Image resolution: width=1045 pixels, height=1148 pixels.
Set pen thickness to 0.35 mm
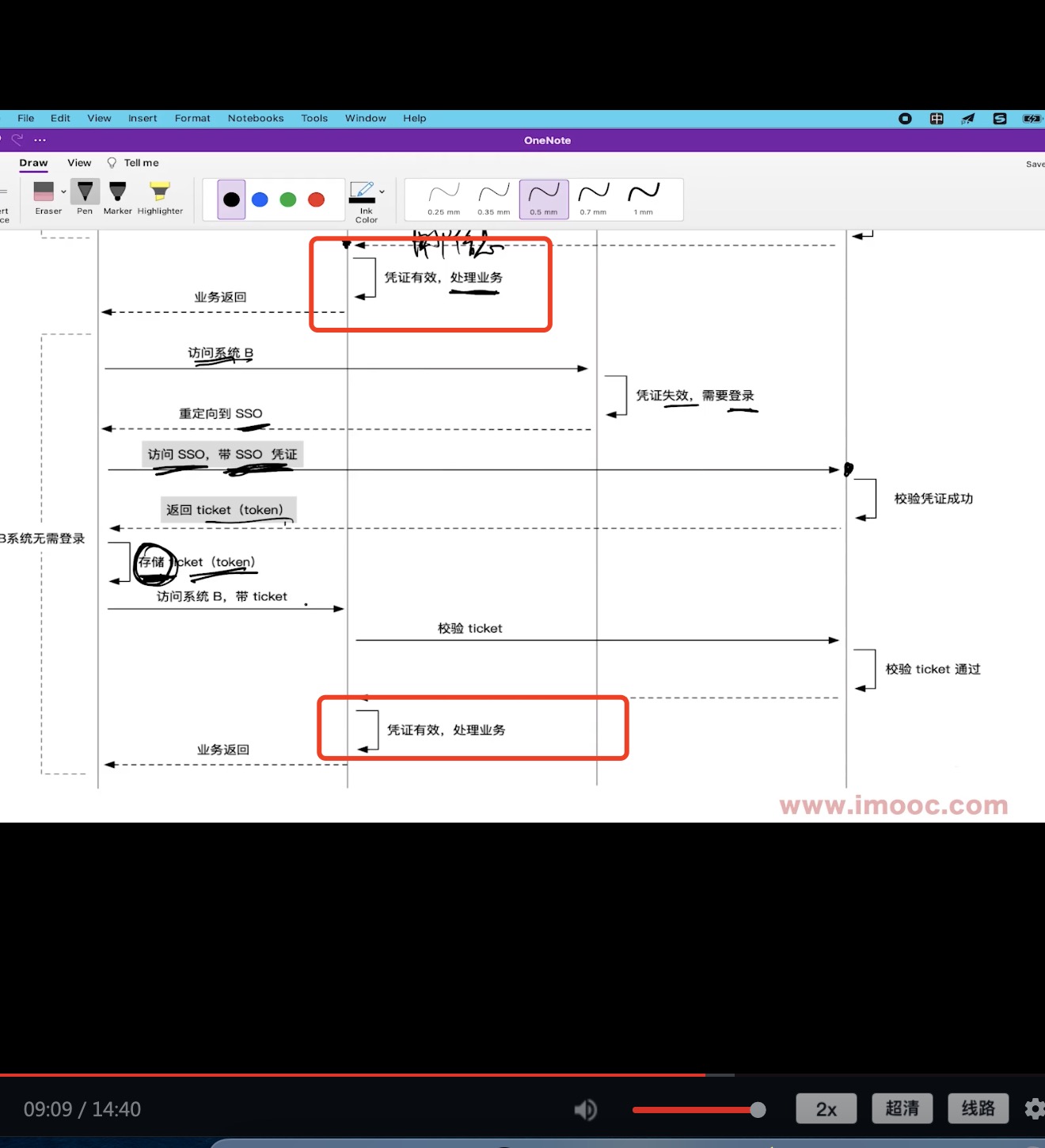click(x=494, y=200)
